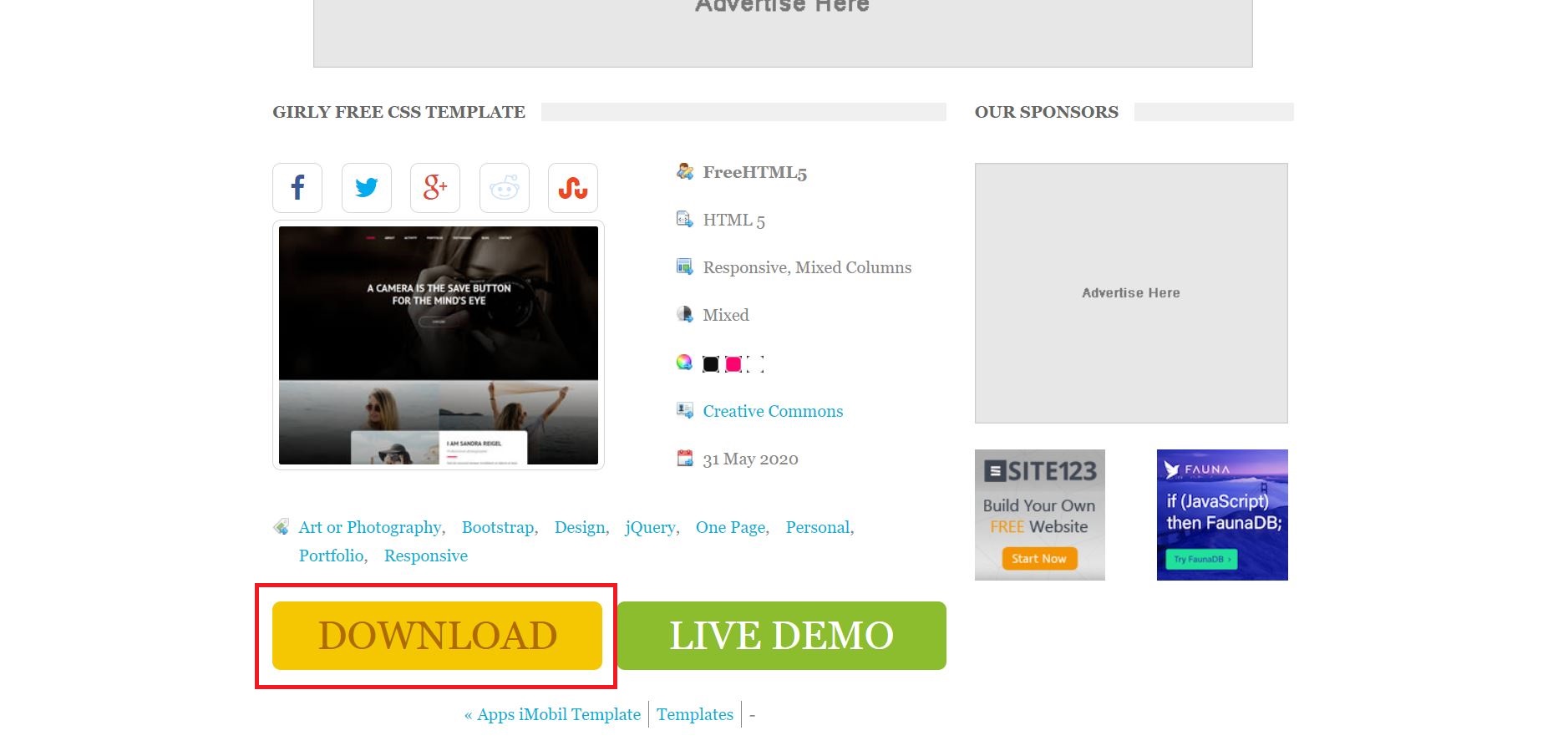This screenshot has height=756, width=1568.
Task: Click the calendar icon near 31 May 2020
Action: pos(685,458)
